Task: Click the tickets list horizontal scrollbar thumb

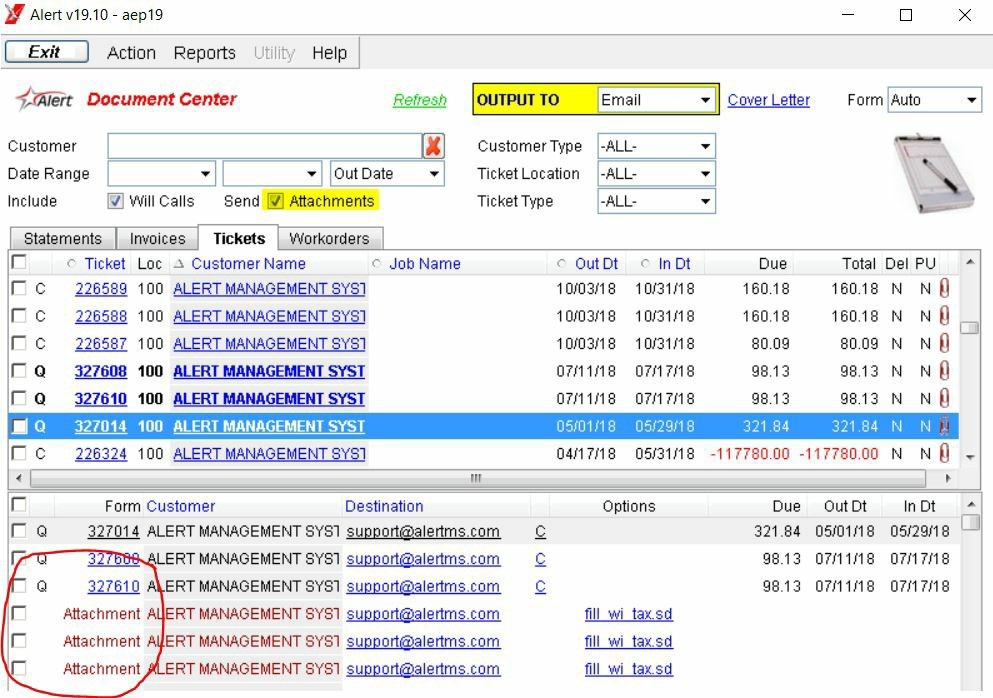Action: click(x=477, y=478)
